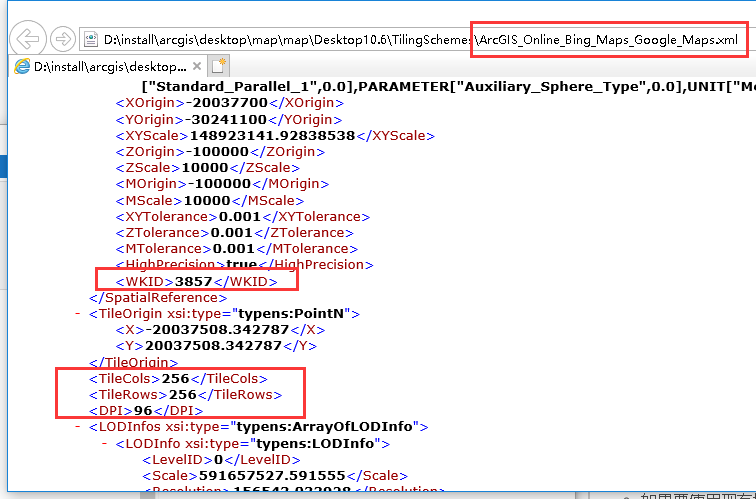Select XYScale value 148923141.92838538

pyautogui.click(x=272, y=135)
